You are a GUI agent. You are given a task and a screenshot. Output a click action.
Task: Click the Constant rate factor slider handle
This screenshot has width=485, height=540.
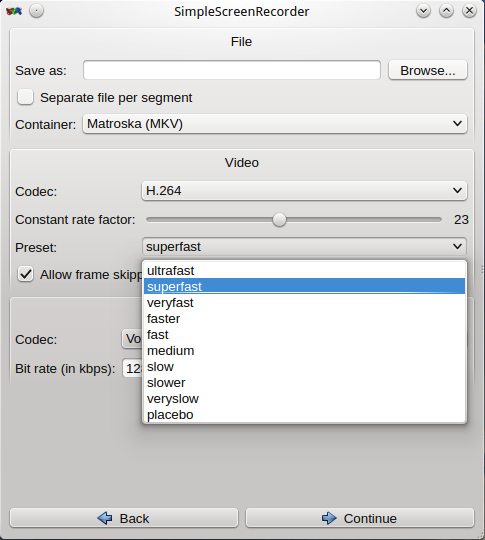click(279, 220)
